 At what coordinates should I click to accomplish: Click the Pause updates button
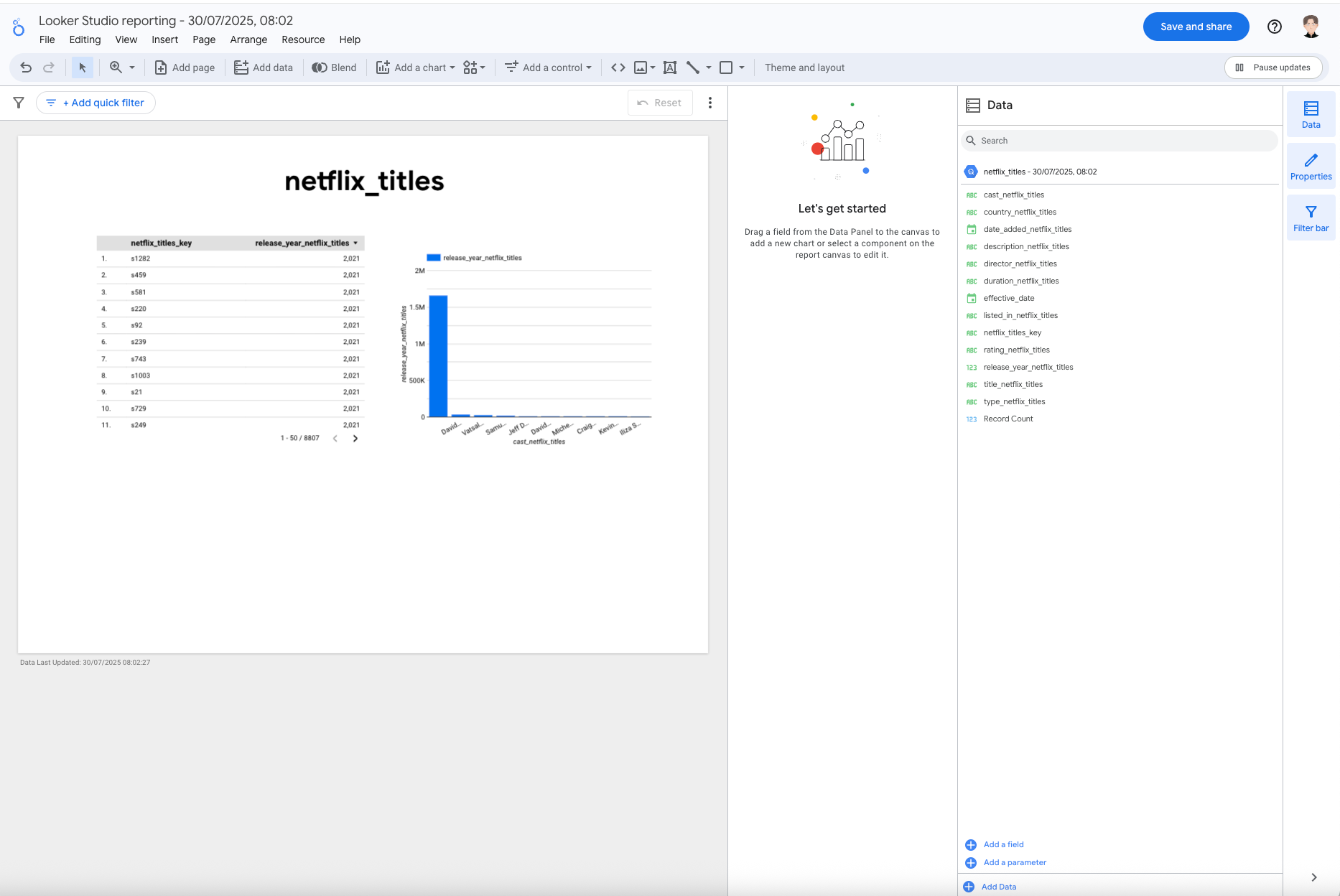pyautogui.click(x=1273, y=67)
